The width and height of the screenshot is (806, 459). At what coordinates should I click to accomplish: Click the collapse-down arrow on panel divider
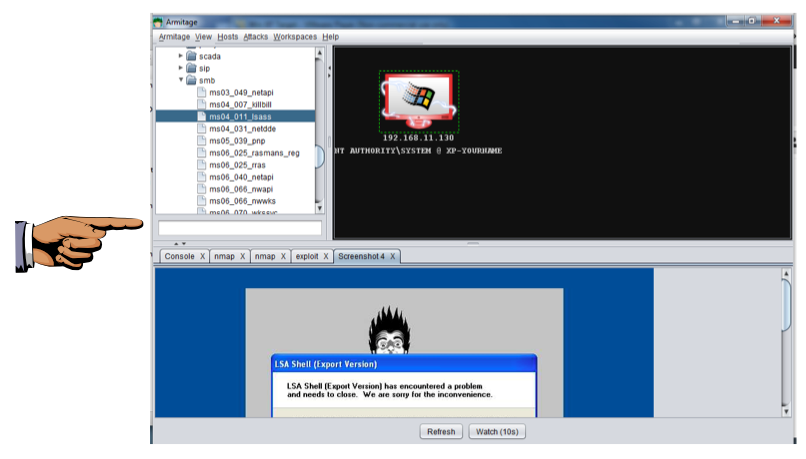click(x=184, y=244)
